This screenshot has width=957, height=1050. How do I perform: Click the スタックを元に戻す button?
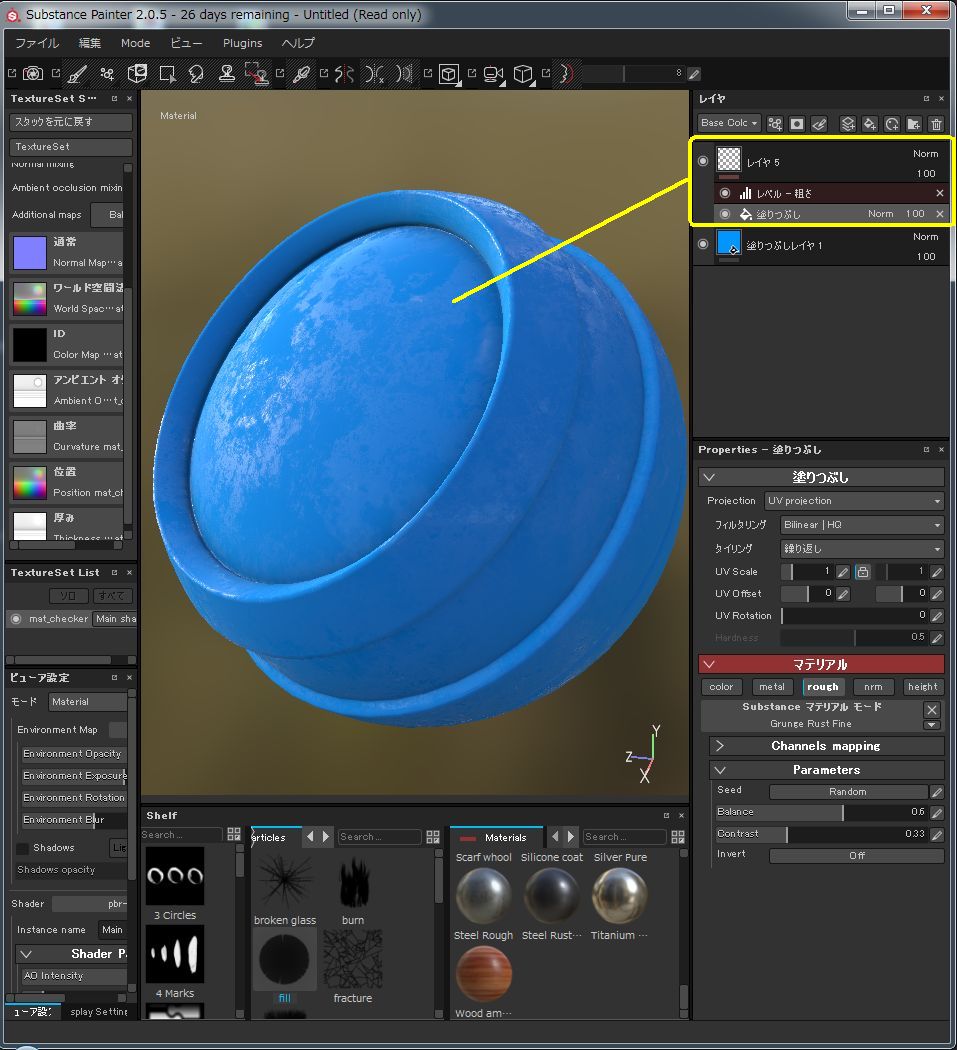coord(70,121)
